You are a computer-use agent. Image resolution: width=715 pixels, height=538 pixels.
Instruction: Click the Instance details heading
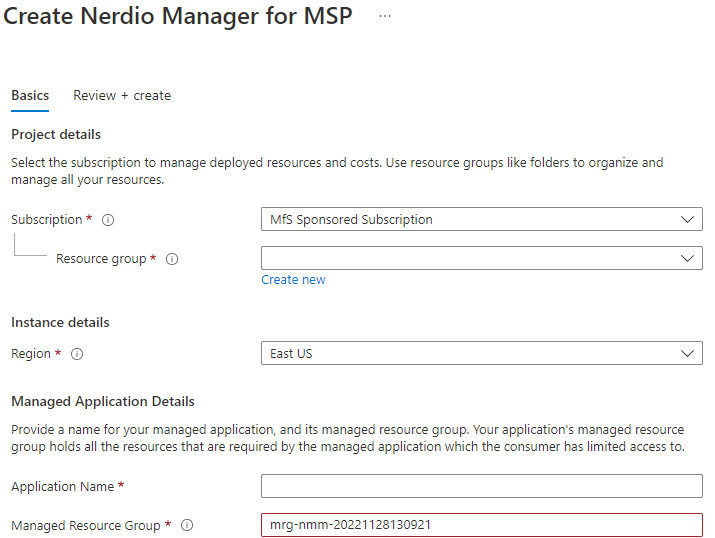[60, 322]
